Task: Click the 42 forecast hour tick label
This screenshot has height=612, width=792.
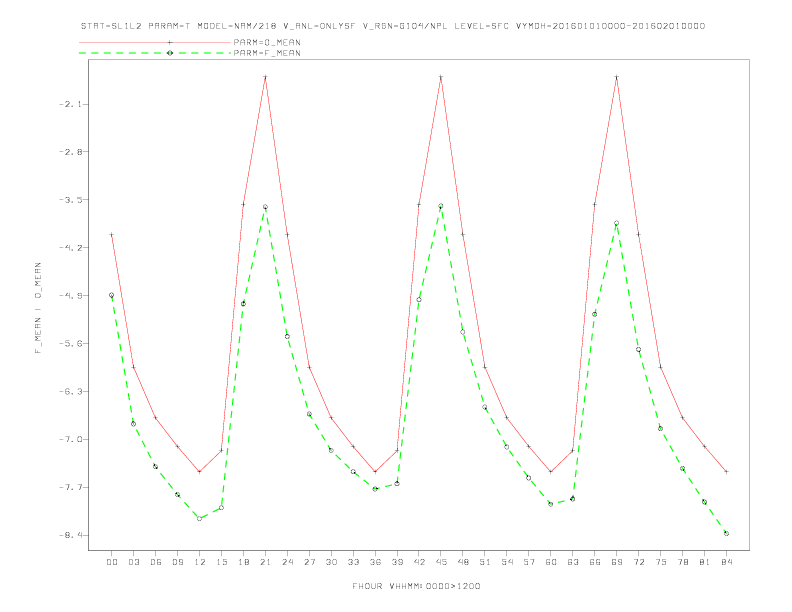Action: coord(419,562)
